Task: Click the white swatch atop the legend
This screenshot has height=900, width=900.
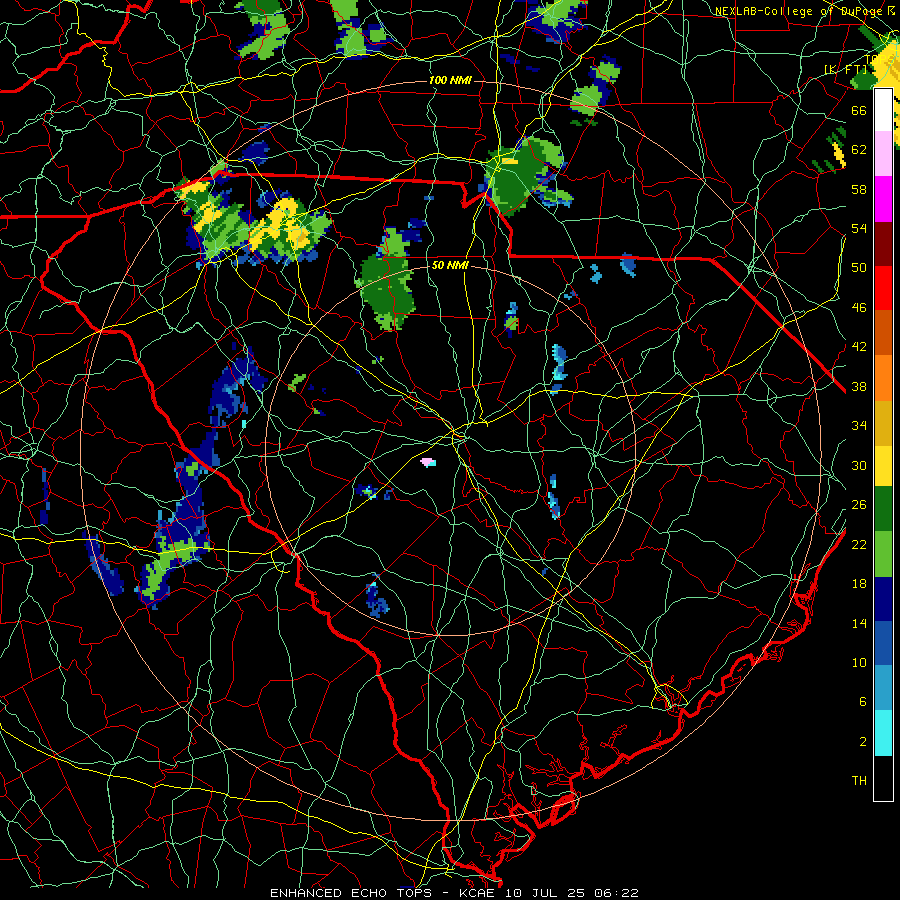Action: click(x=883, y=110)
